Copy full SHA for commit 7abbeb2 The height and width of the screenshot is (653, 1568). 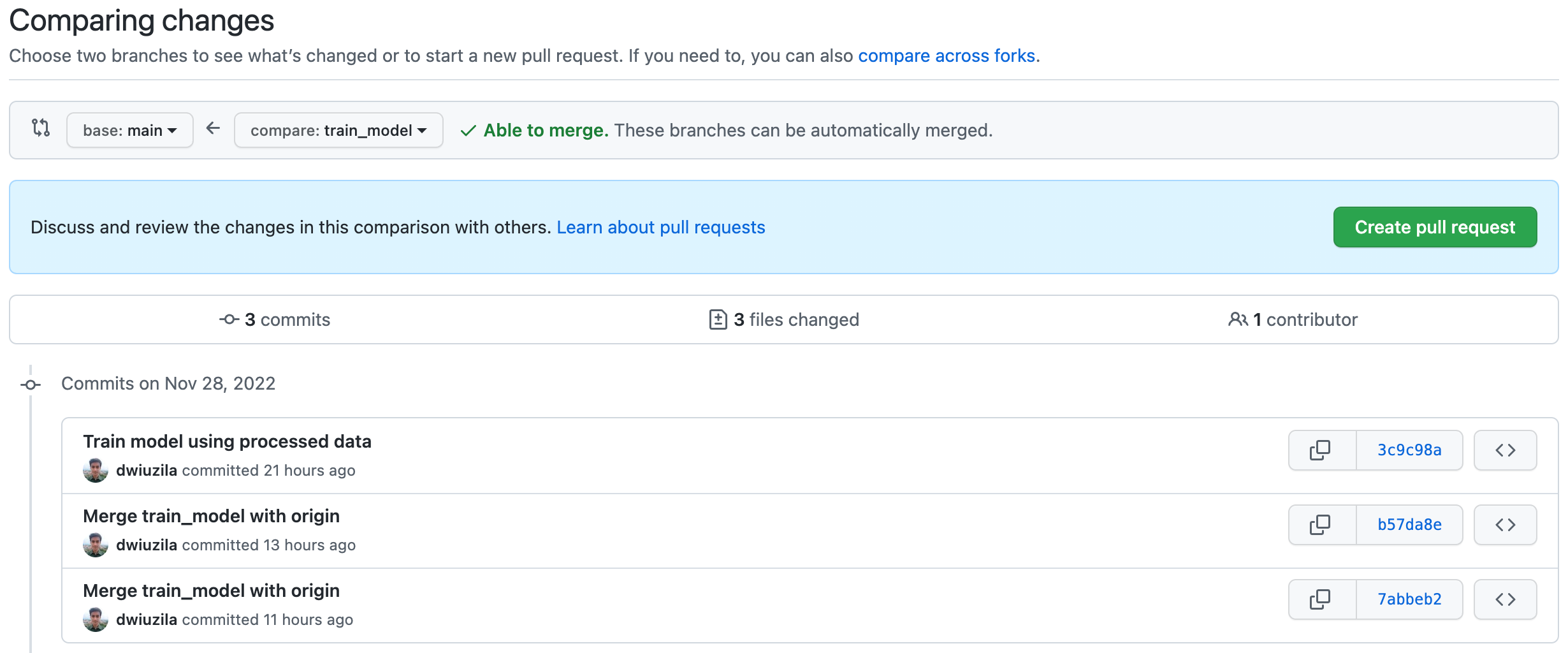(x=1321, y=599)
